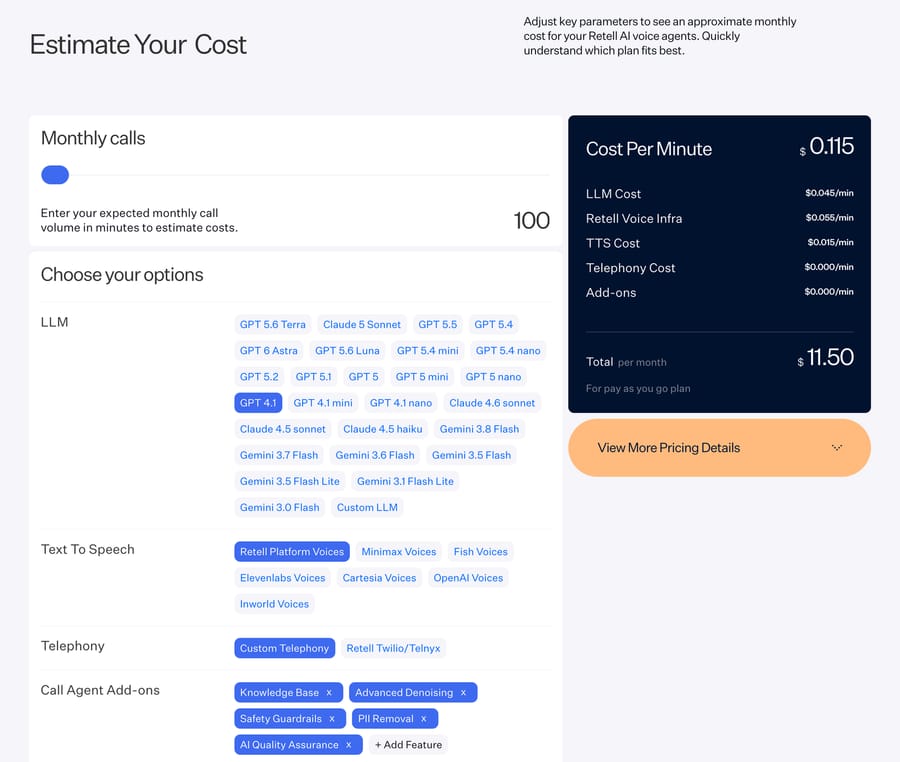Click the selected GPT 4.1 chip

click(x=258, y=403)
